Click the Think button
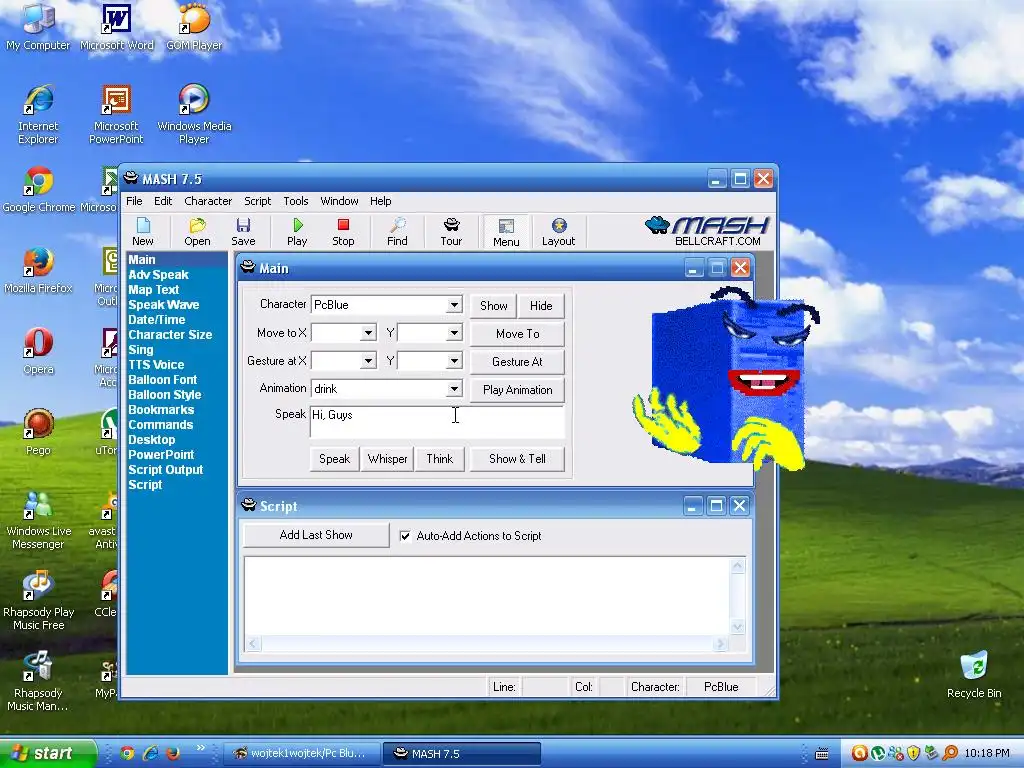Image resolution: width=1024 pixels, height=768 pixels. pyautogui.click(x=440, y=459)
